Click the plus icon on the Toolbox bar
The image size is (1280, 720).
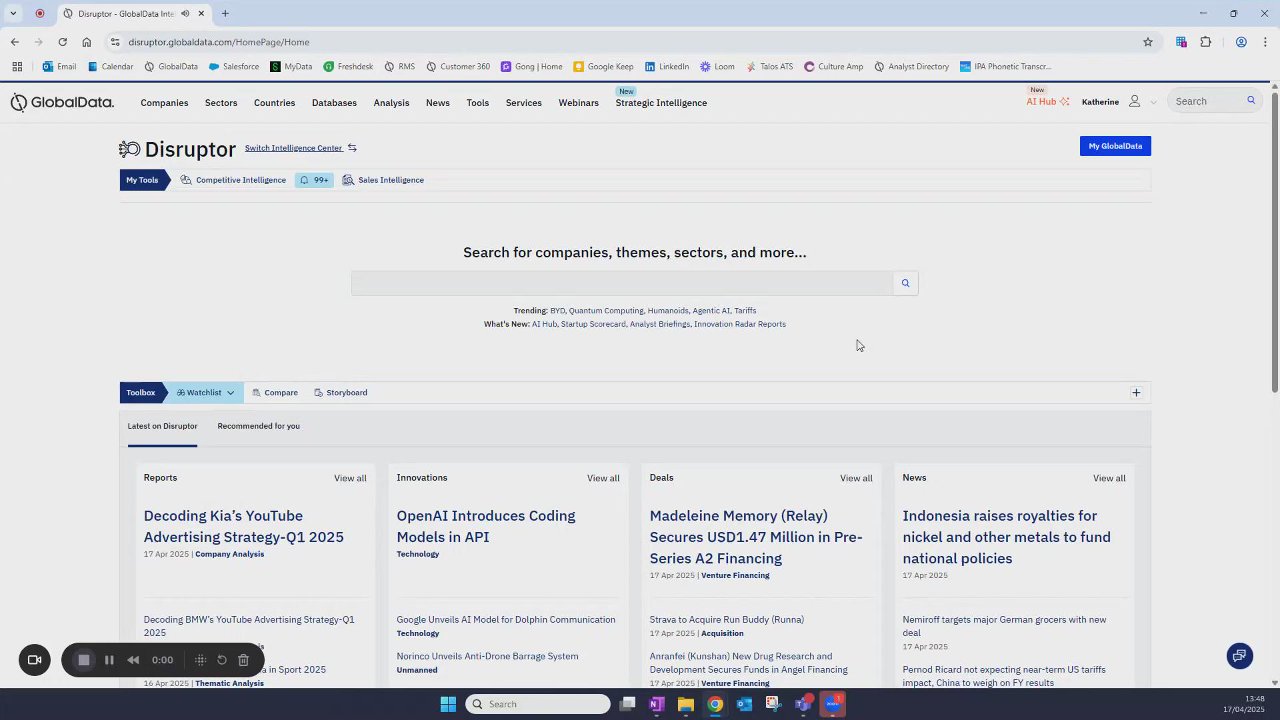point(1136,393)
